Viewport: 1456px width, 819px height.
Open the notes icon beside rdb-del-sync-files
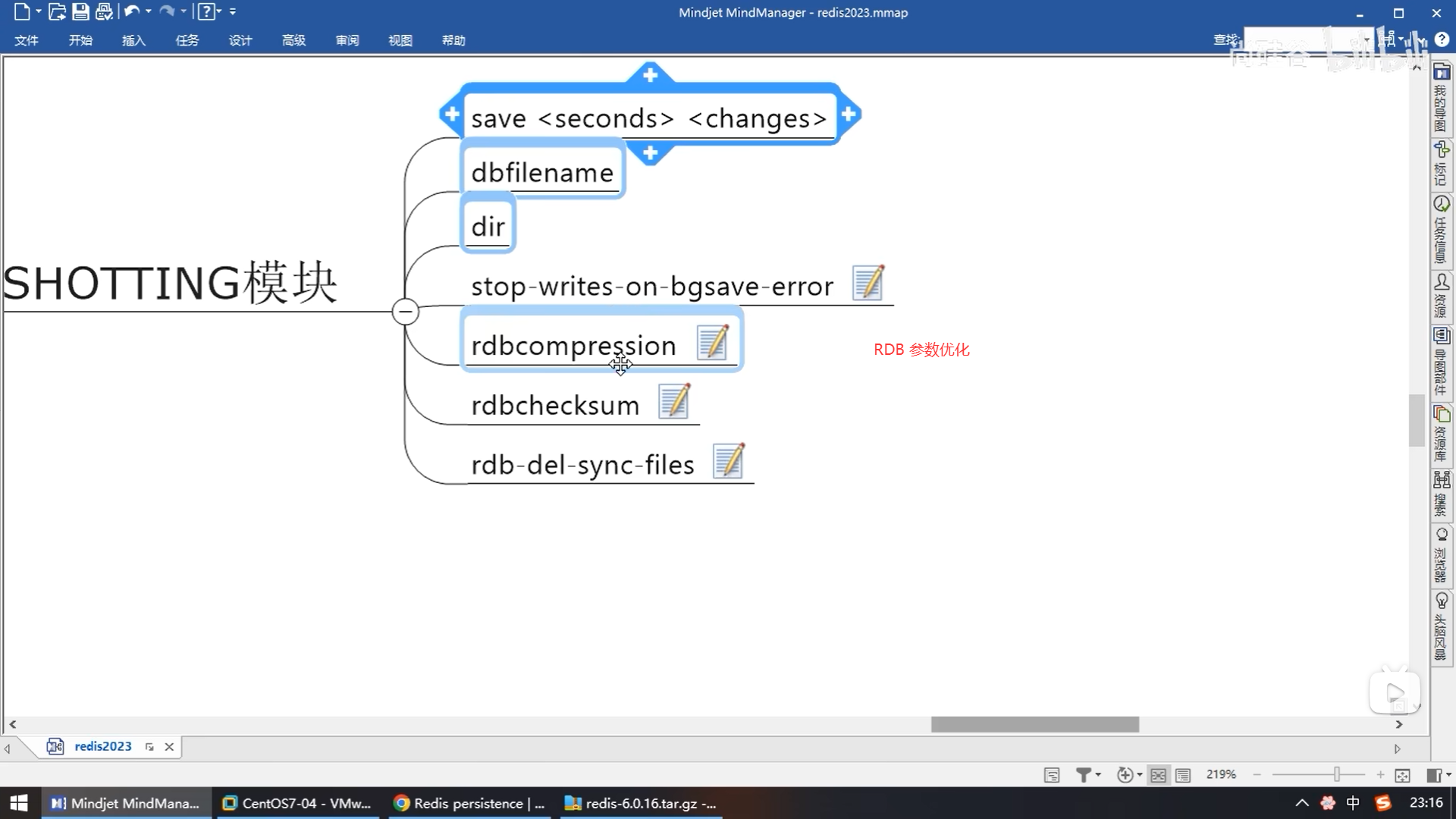coord(728,461)
